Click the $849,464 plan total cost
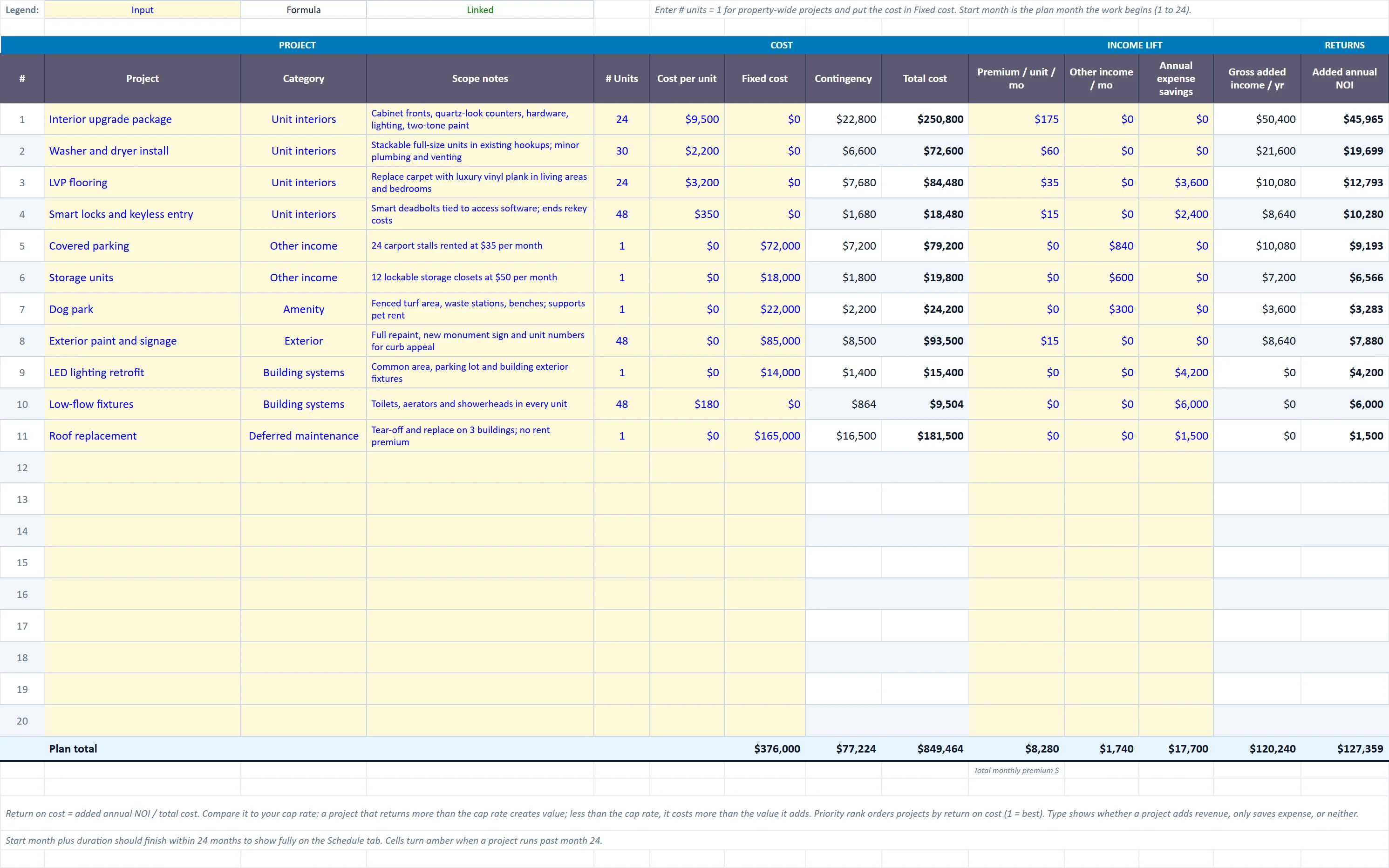The width and height of the screenshot is (1389, 868). pyautogui.click(x=925, y=749)
